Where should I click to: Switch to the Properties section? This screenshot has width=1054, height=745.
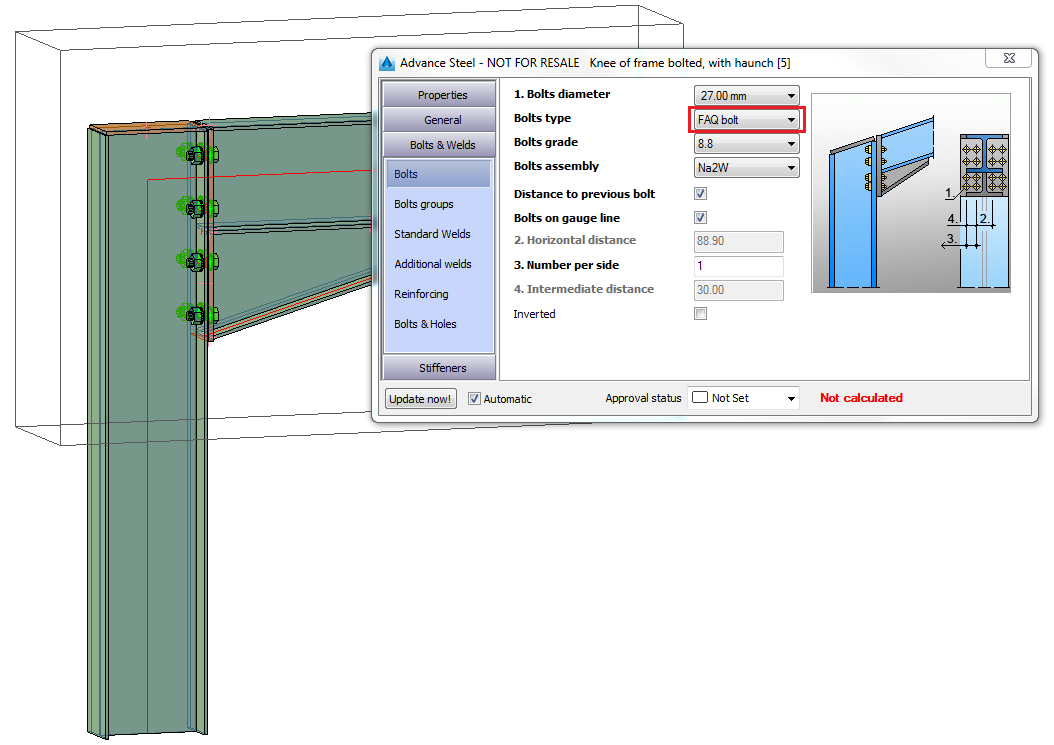[440, 95]
